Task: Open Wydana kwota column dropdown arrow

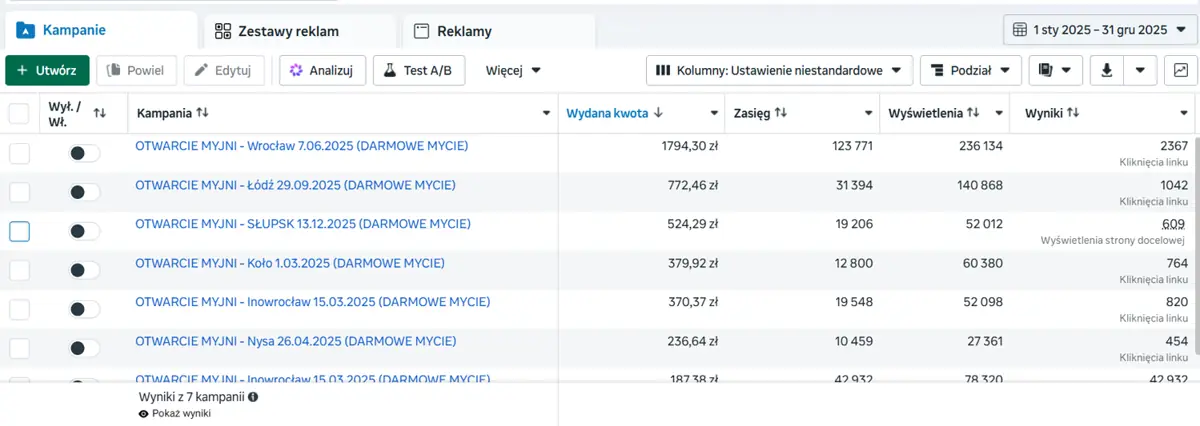Action: click(x=714, y=113)
